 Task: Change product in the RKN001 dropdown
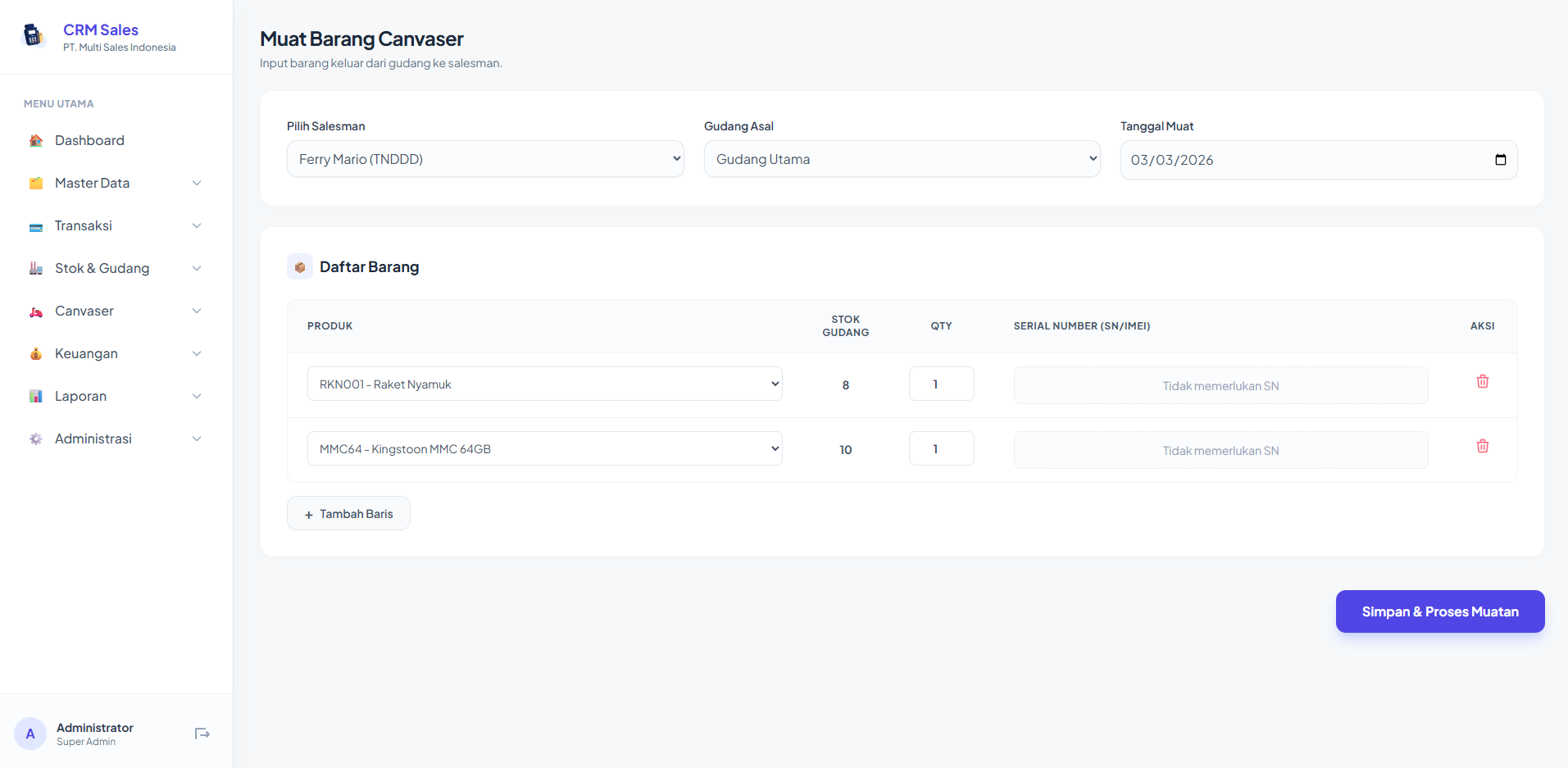pos(544,384)
